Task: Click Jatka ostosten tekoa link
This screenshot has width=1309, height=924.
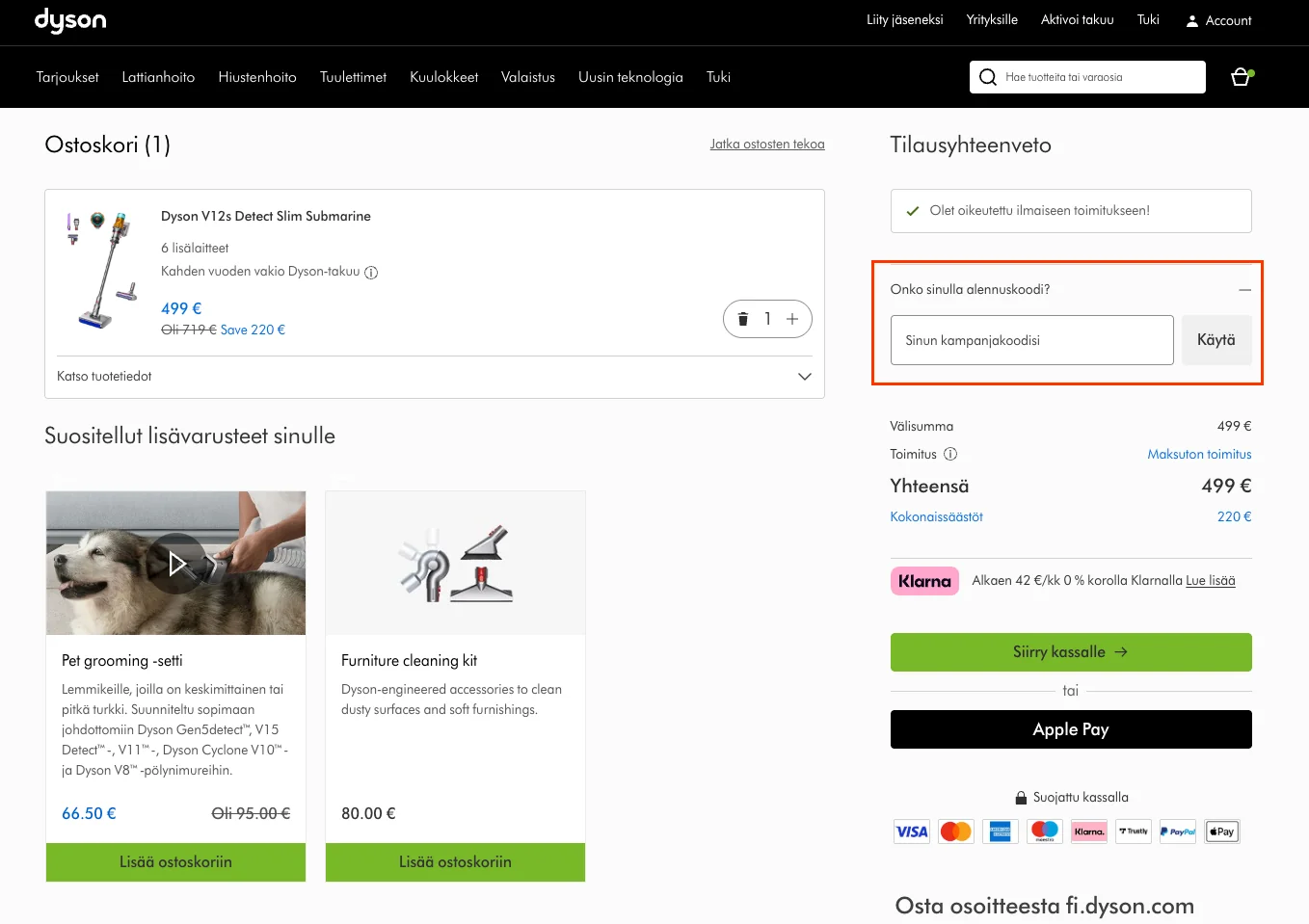Action: coord(767,145)
